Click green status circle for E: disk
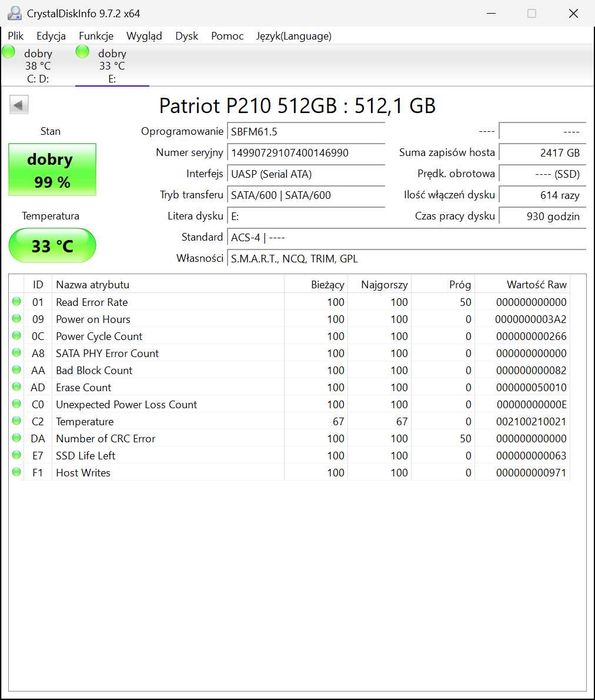The height and width of the screenshot is (700, 595). (x=82, y=52)
